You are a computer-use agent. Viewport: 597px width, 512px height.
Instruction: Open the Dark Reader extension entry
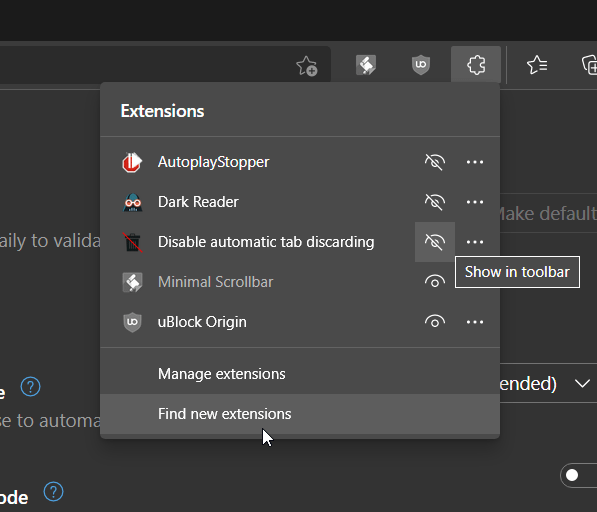click(x=198, y=202)
